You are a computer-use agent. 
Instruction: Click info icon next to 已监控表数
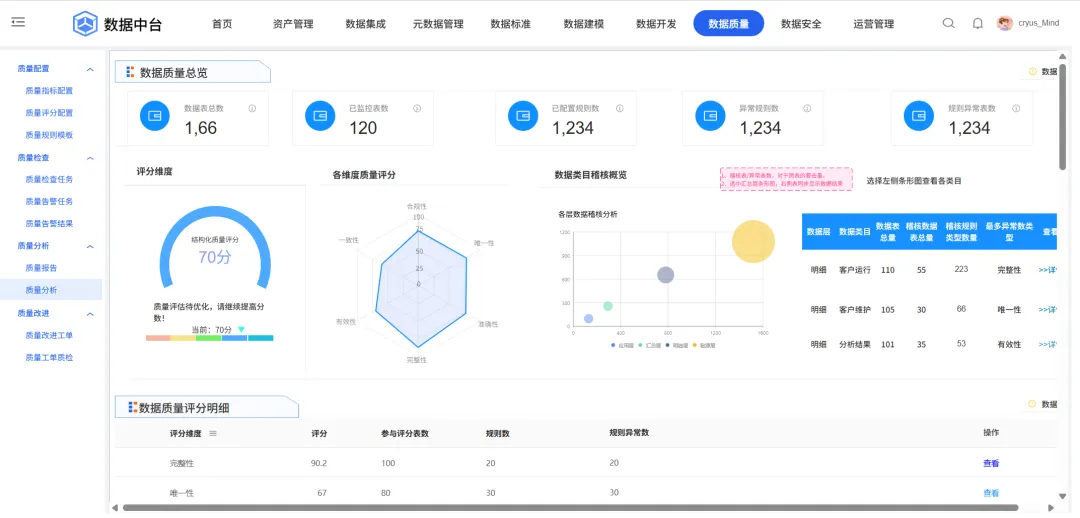[417, 108]
